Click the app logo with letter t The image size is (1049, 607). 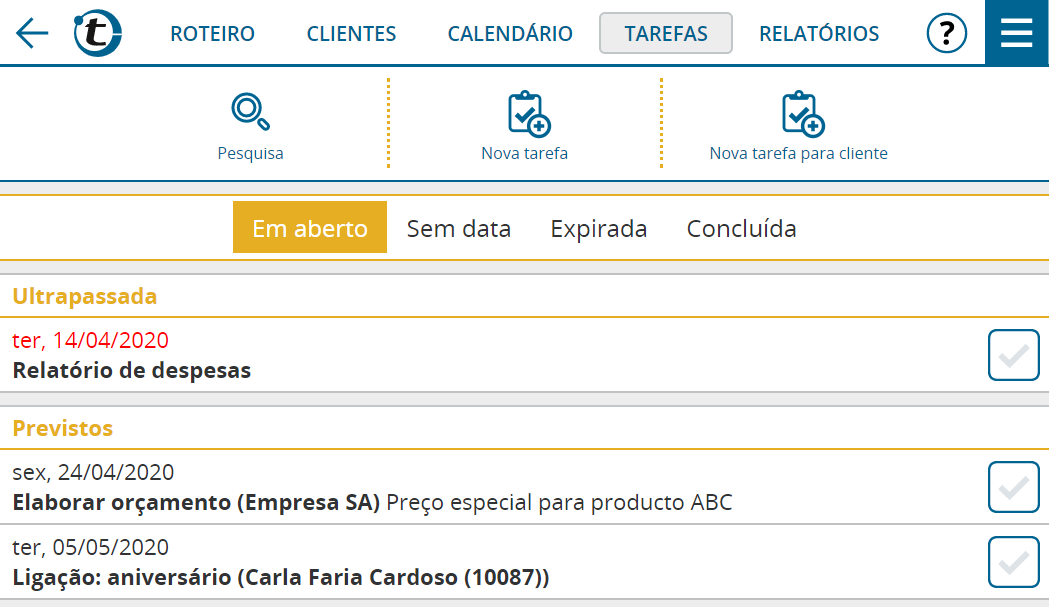(98, 33)
